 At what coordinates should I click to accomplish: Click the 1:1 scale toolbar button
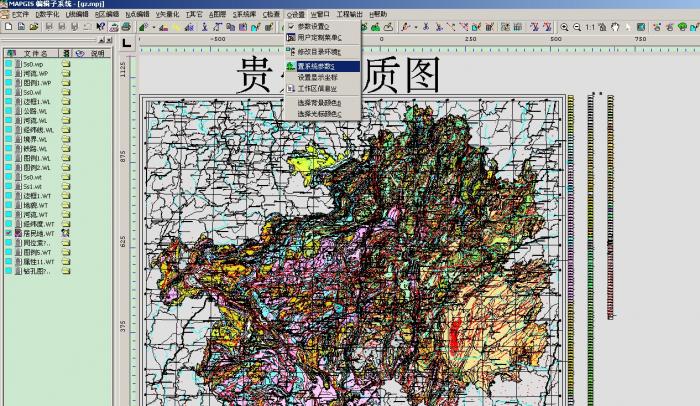591,27
